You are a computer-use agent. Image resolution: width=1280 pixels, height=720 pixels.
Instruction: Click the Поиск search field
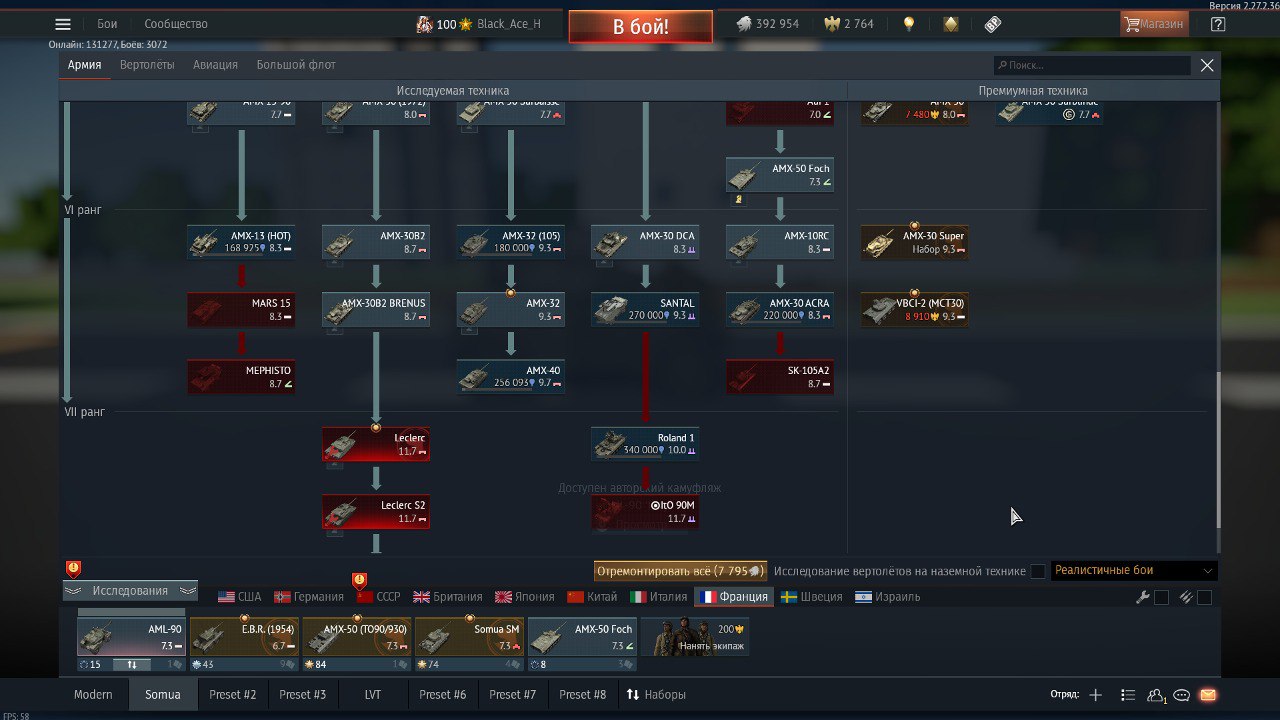1091,65
